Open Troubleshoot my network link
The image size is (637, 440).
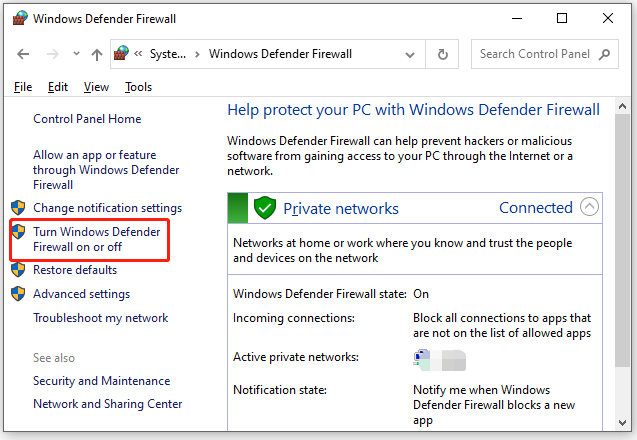click(101, 318)
